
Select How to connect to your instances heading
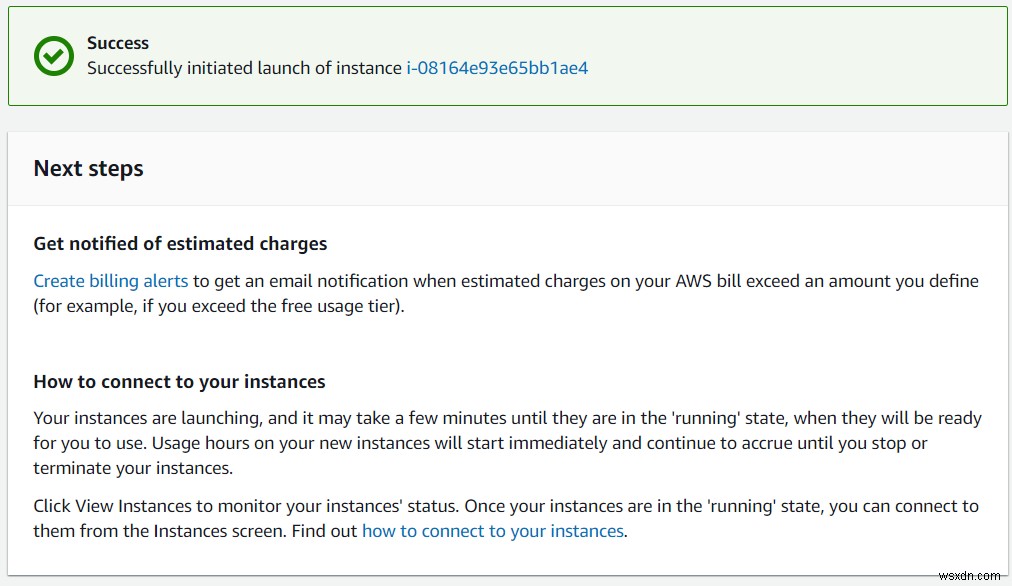pos(179,381)
